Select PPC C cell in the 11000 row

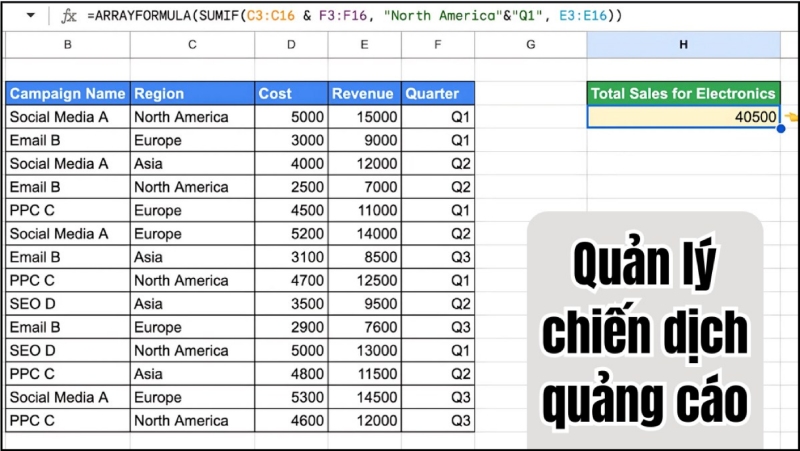point(68,210)
